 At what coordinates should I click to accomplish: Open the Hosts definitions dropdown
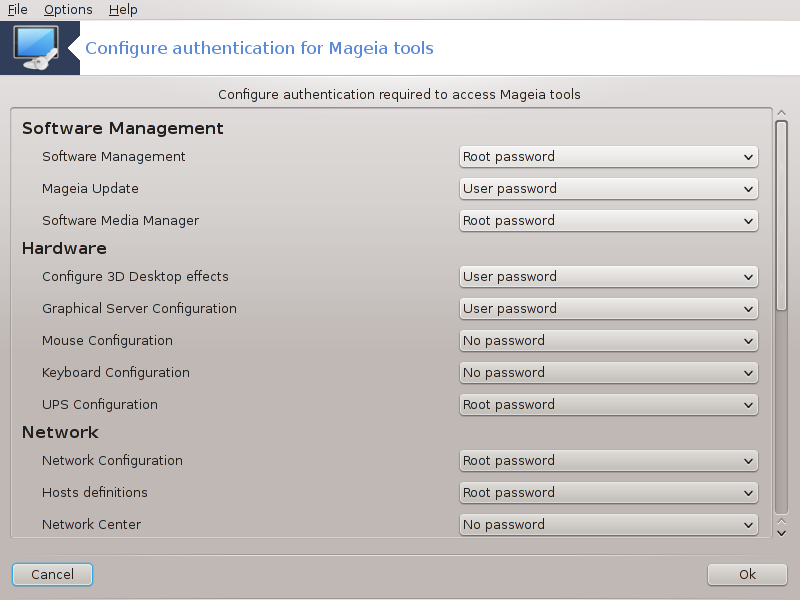tap(609, 493)
